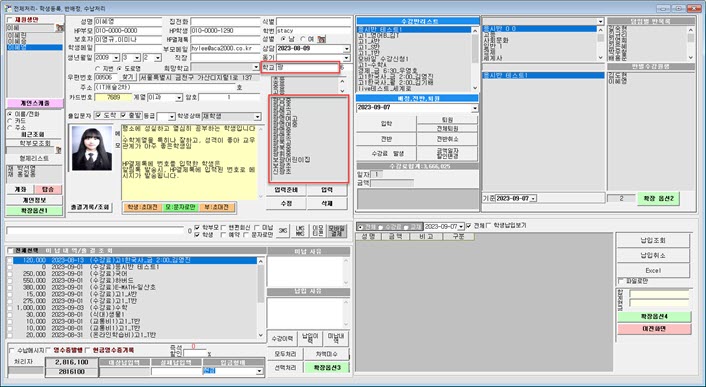Click the small icon next to gender options

pos(321,40)
